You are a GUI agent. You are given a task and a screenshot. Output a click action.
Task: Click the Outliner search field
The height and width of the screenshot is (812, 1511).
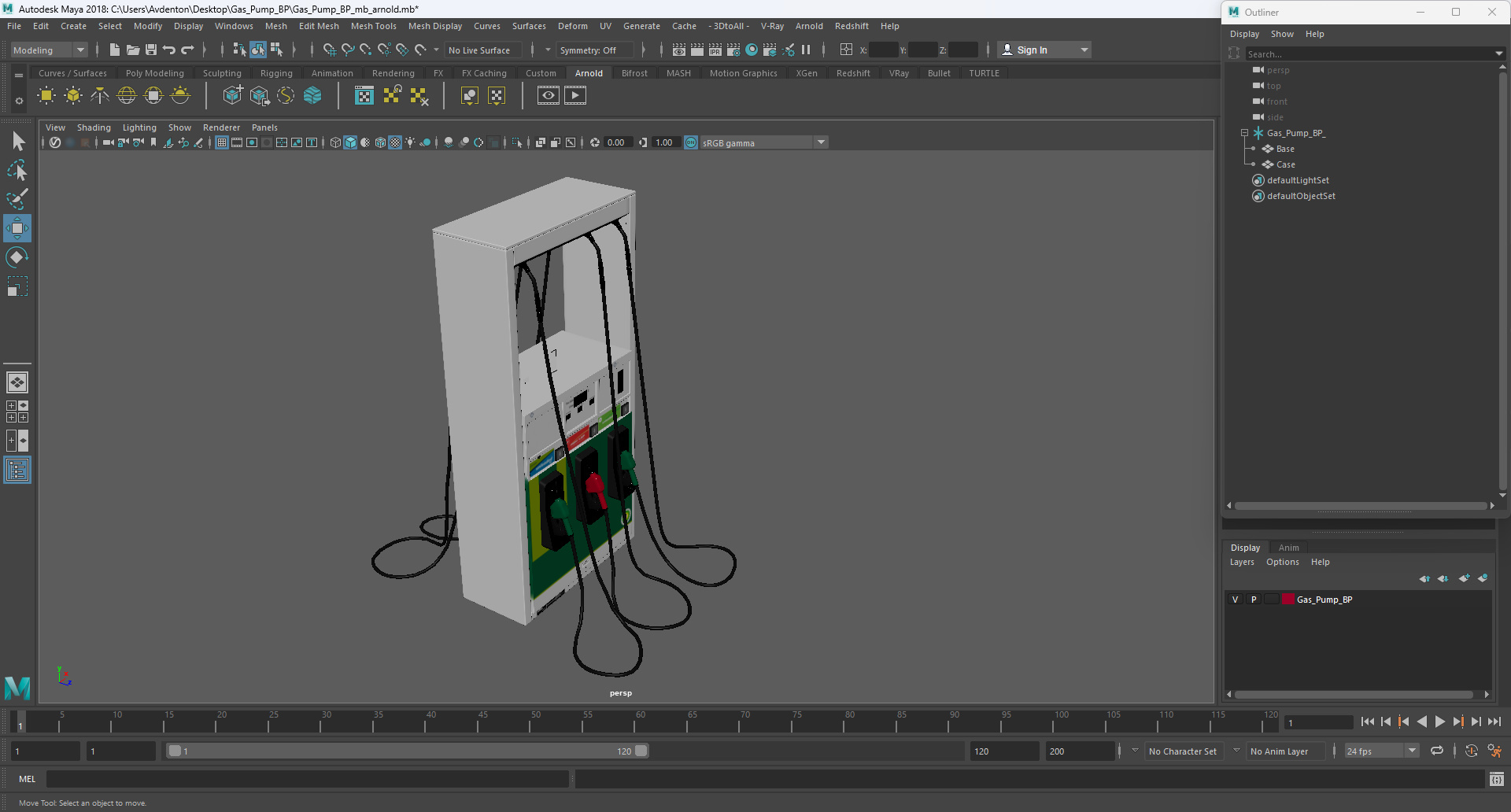[1369, 54]
